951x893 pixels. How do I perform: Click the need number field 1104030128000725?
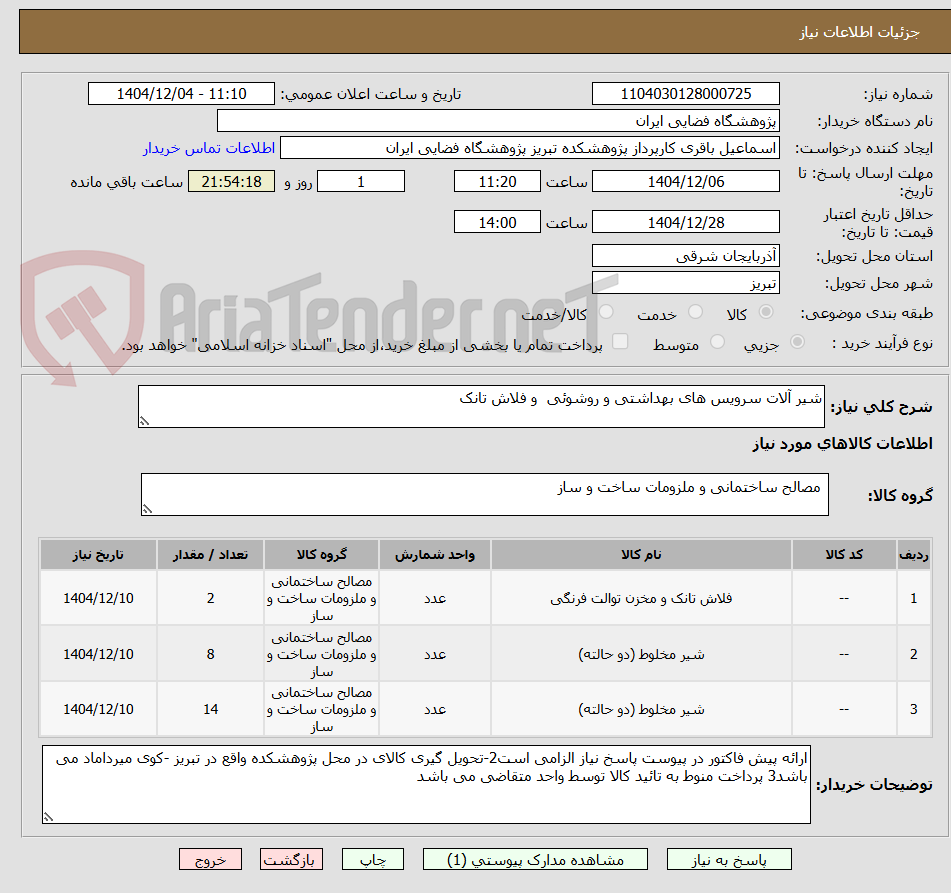tap(685, 94)
